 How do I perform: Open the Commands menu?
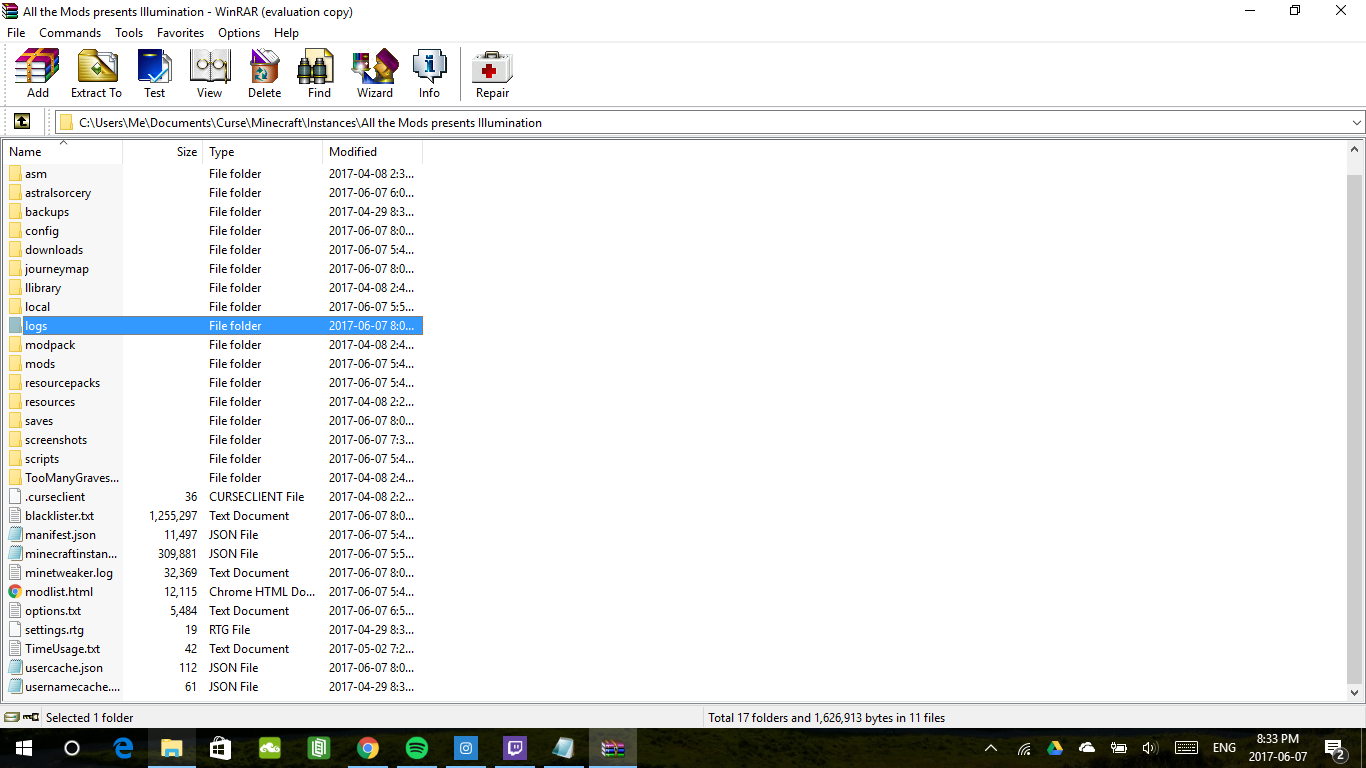(x=70, y=33)
